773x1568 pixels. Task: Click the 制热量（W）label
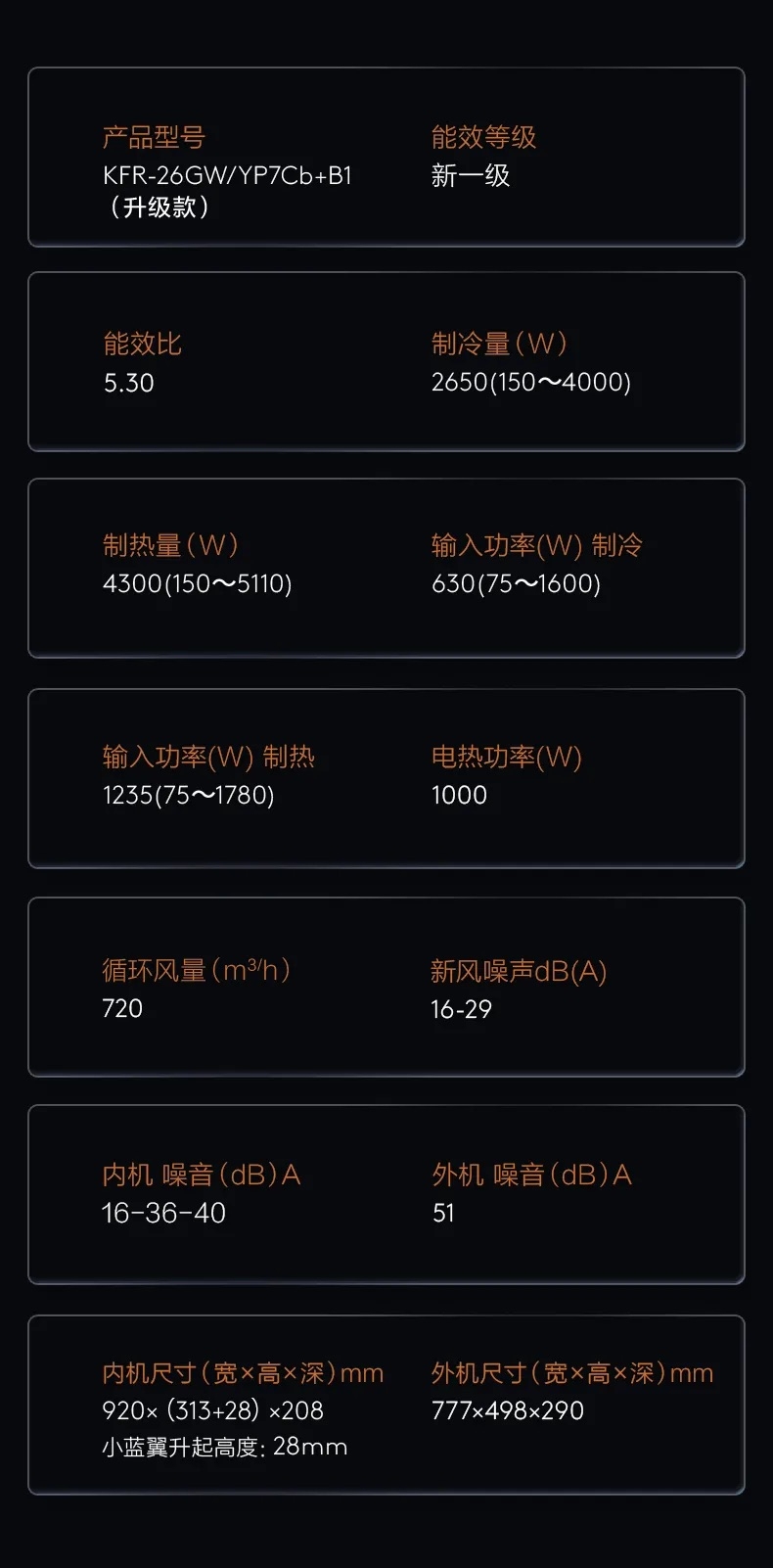171,545
